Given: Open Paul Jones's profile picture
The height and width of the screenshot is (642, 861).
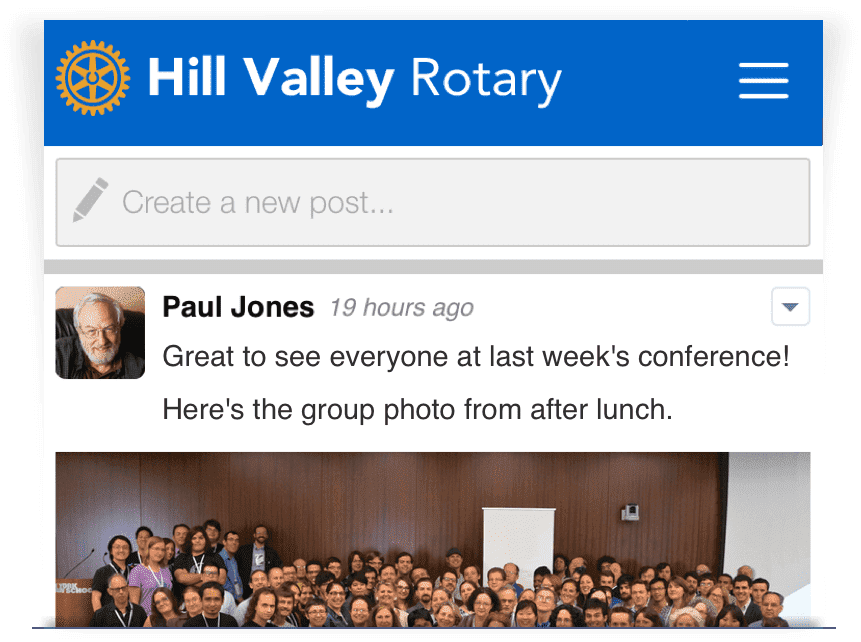Looking at the screenshot, I should (100, 333).
